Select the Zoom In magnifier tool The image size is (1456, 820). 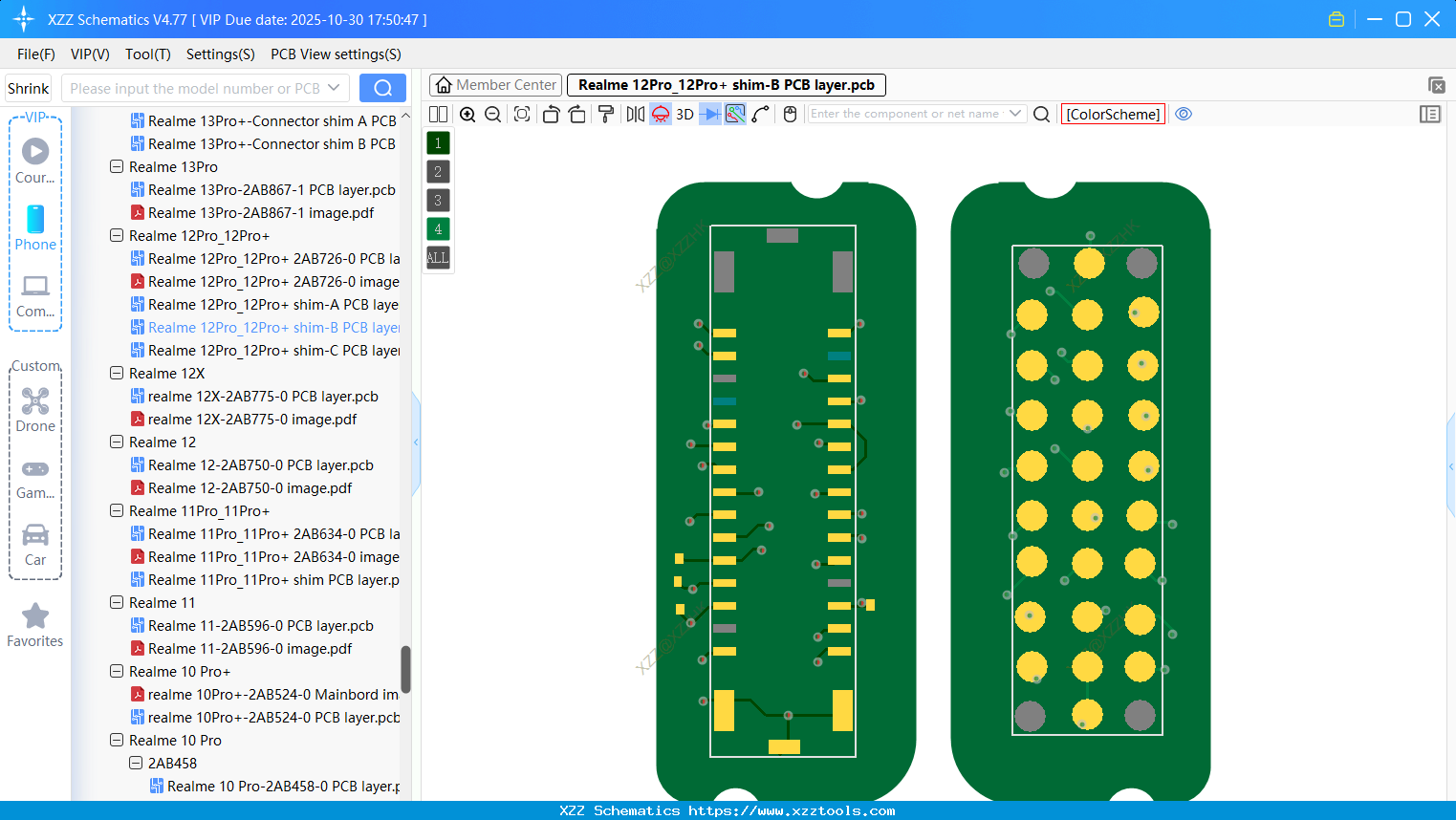tap(467, 114)
